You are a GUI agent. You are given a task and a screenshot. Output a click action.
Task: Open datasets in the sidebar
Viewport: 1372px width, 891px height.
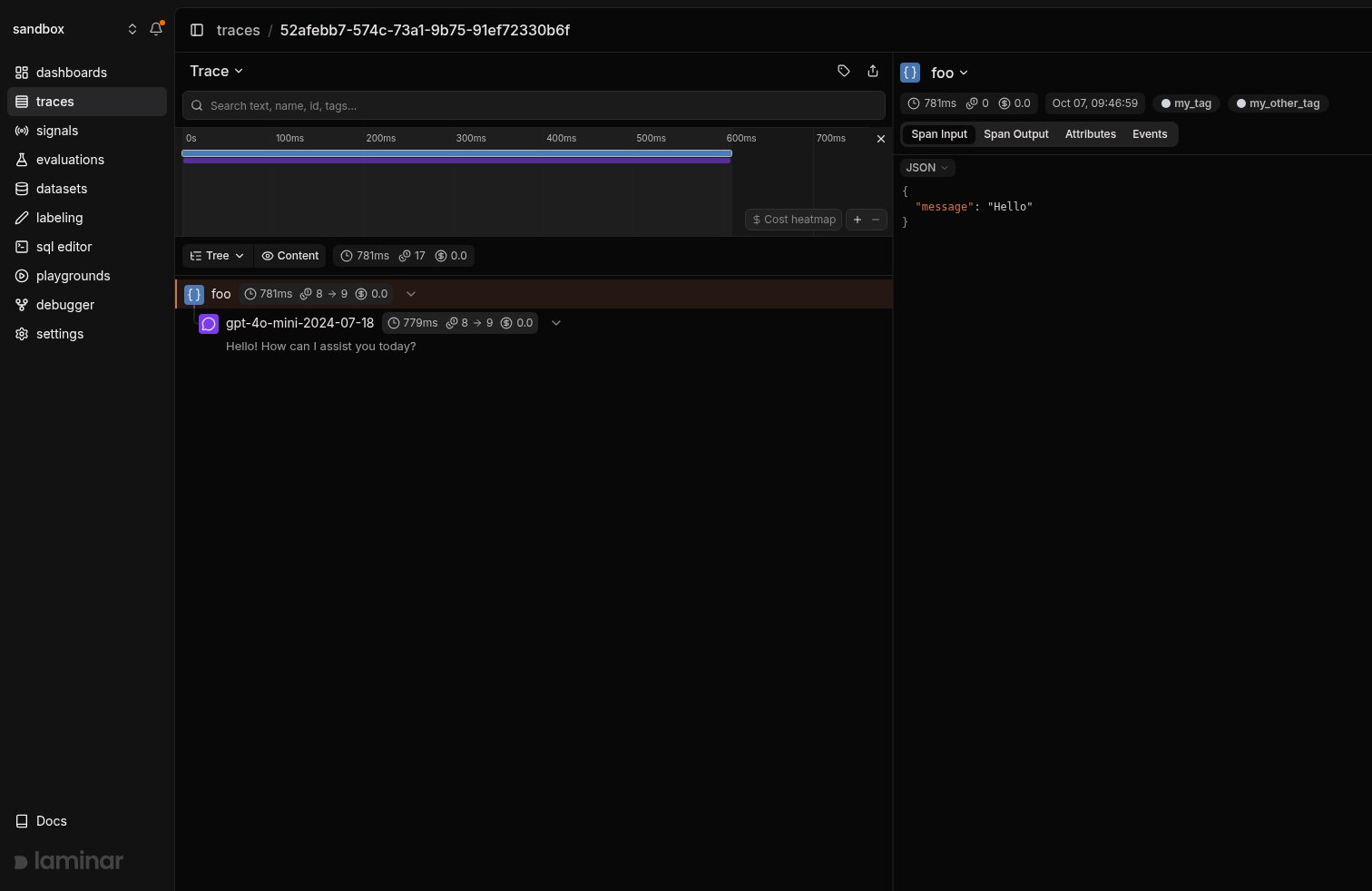[87, 189]
